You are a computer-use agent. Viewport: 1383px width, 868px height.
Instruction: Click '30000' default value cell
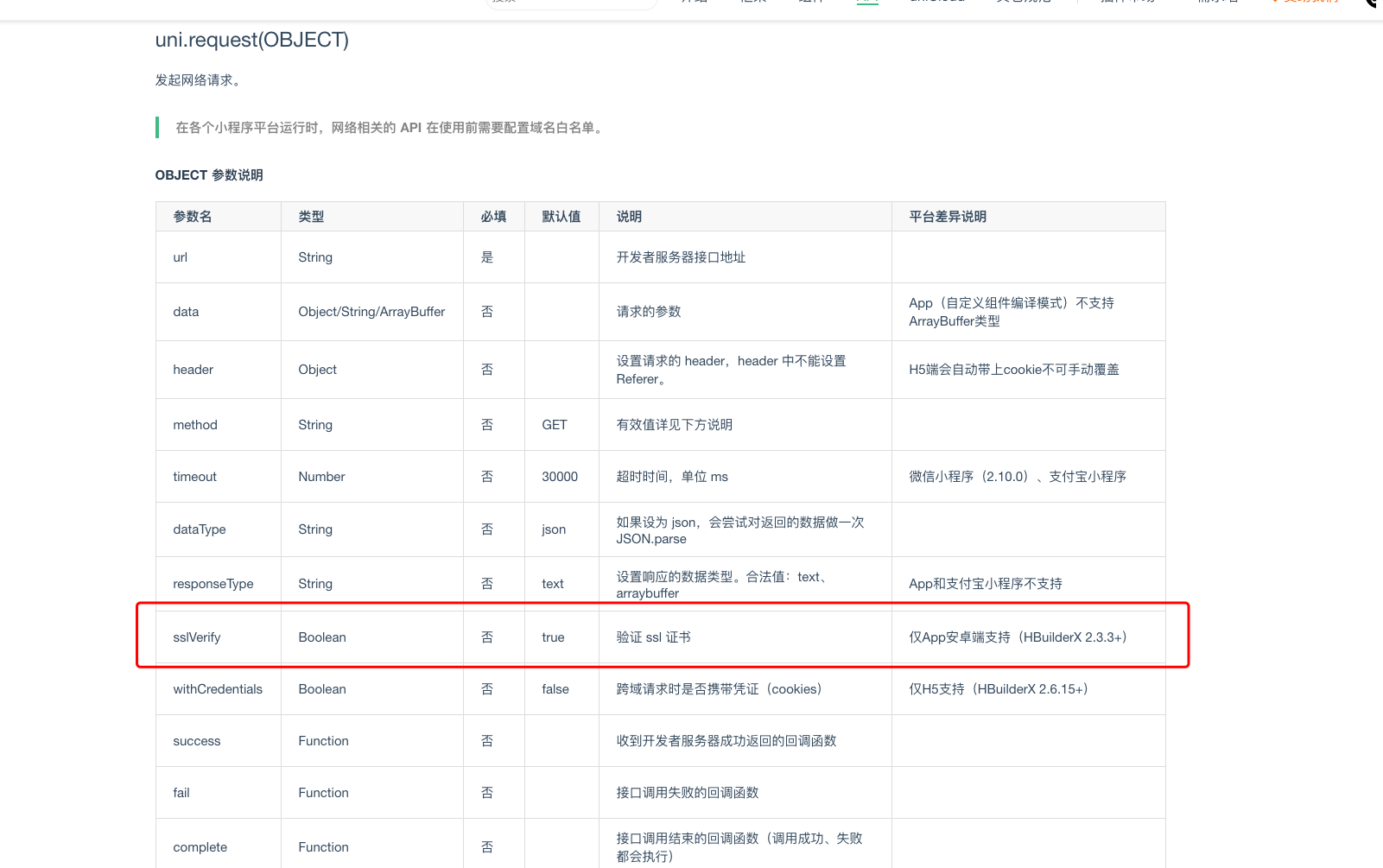point(560,477)
